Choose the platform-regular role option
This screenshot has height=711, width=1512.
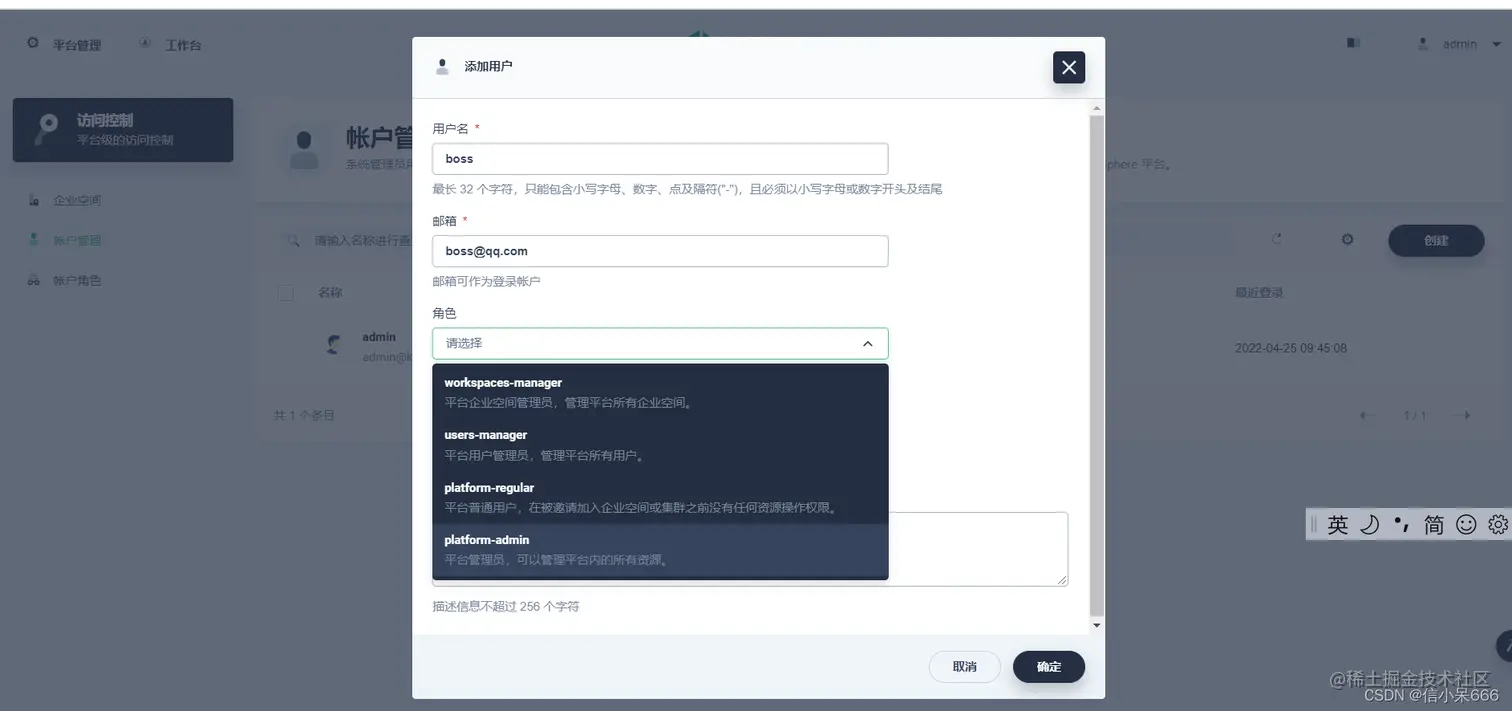coord(660,497)
